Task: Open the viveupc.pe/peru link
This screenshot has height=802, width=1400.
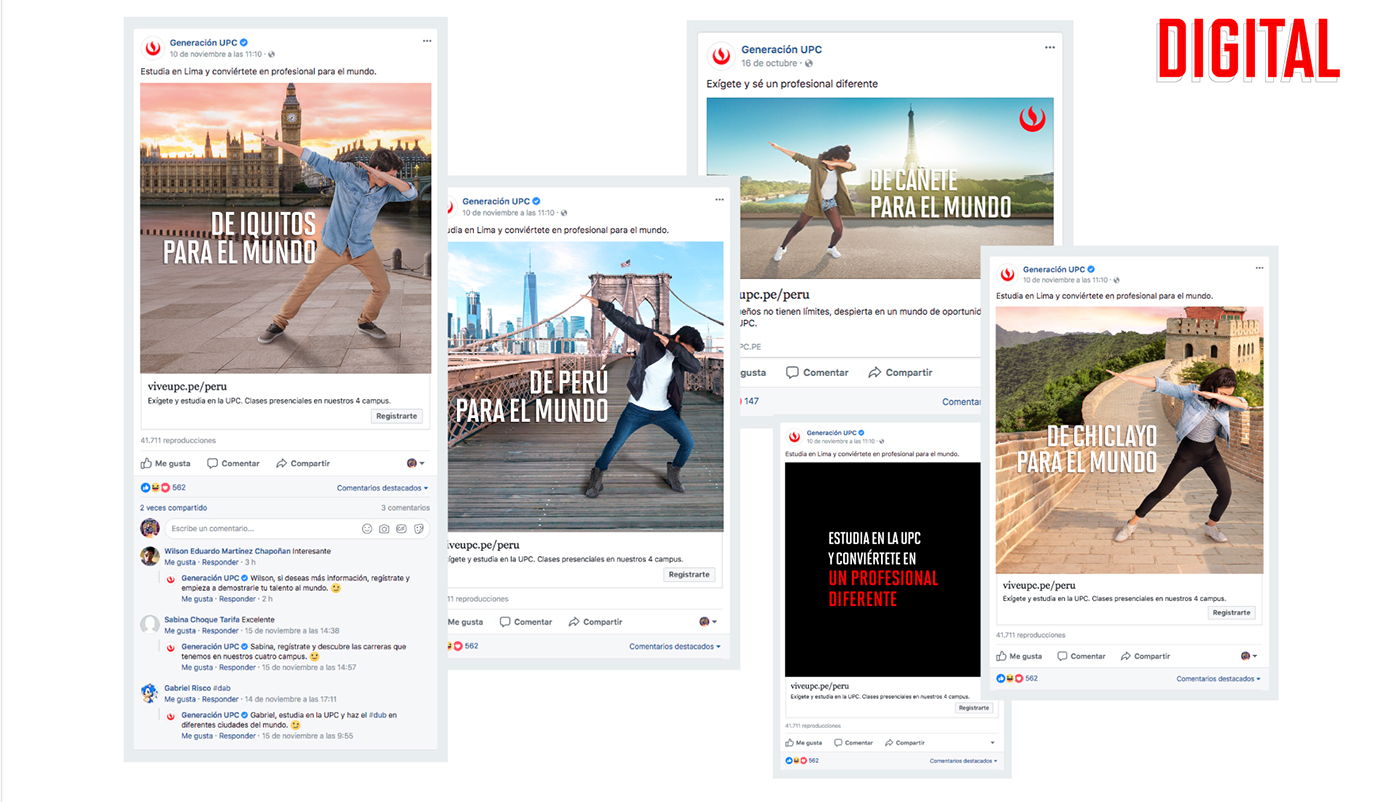Action: pyautogui.click(x=186, y=388)
